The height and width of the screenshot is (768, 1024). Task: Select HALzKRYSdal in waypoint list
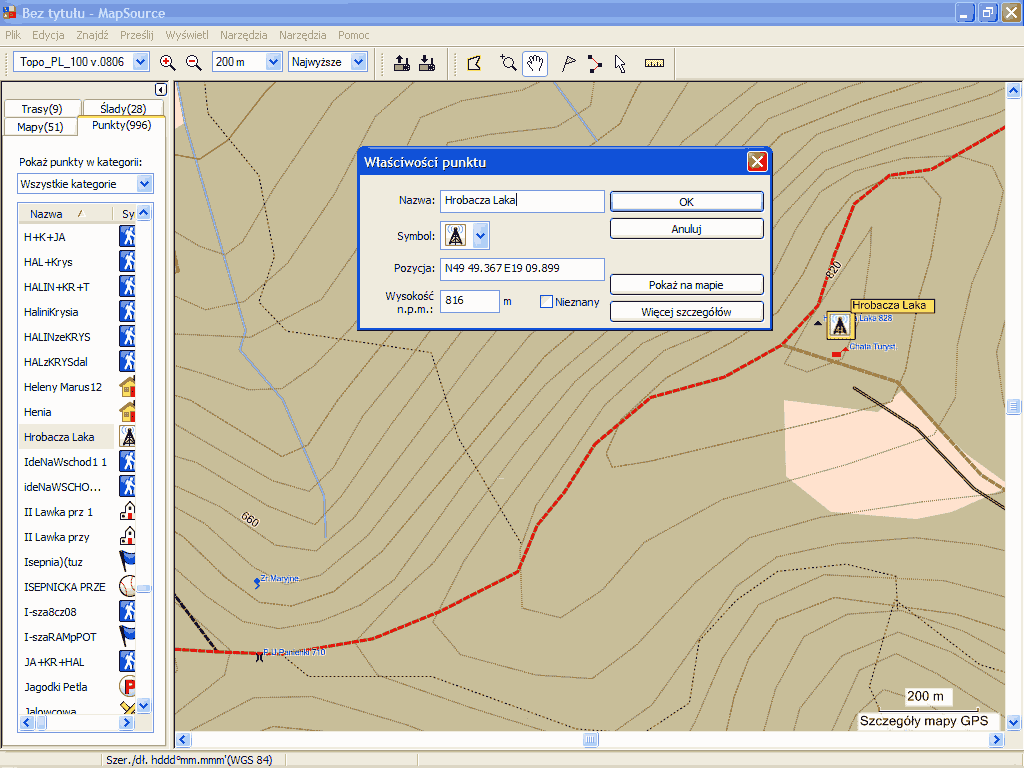[56, 362]
